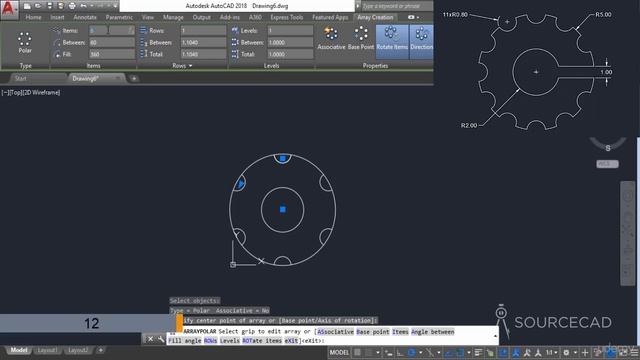Choose the Items command option
The image size is (640, 360).
(400, 332)
